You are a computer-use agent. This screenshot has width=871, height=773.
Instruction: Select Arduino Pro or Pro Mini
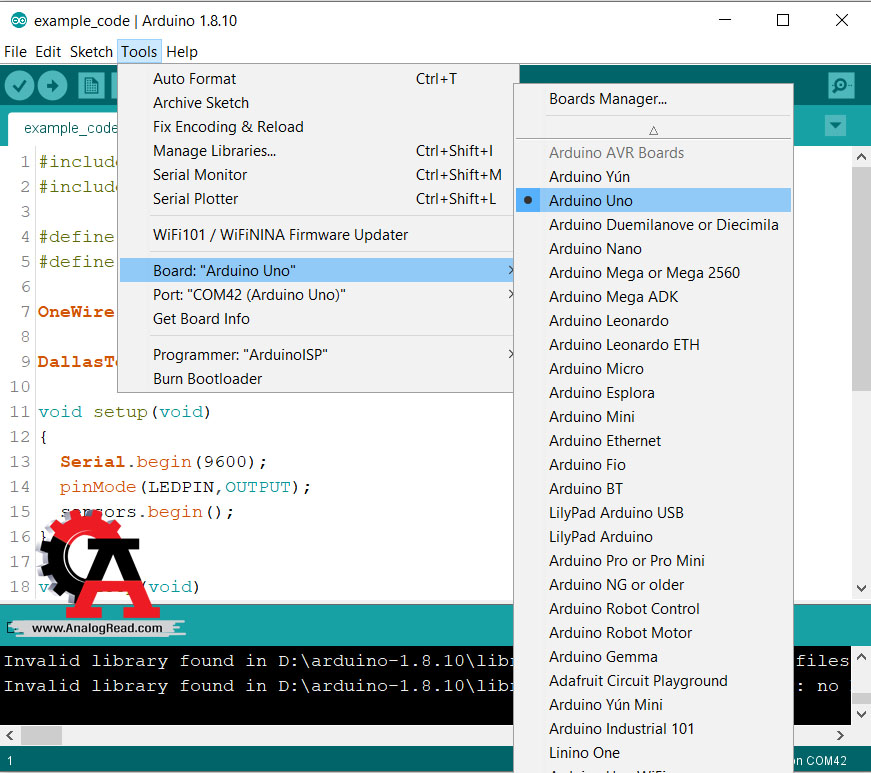653,560
